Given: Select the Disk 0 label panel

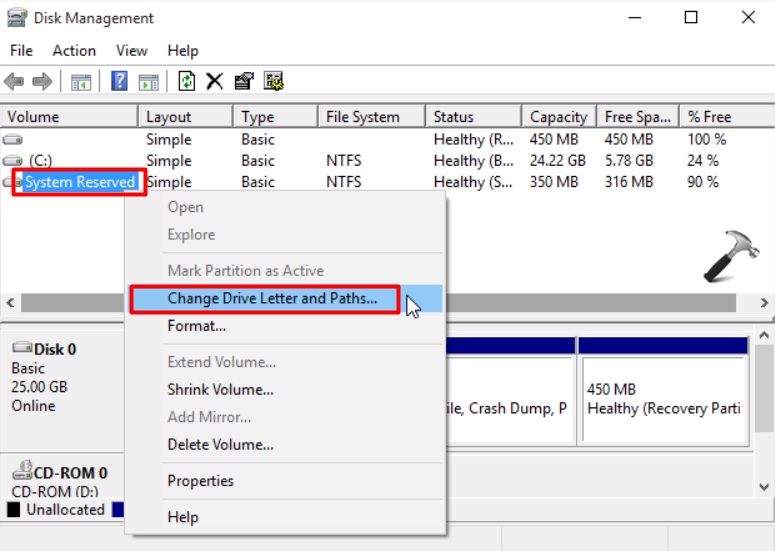Looking at the screenshot, I should pos(62,388).
